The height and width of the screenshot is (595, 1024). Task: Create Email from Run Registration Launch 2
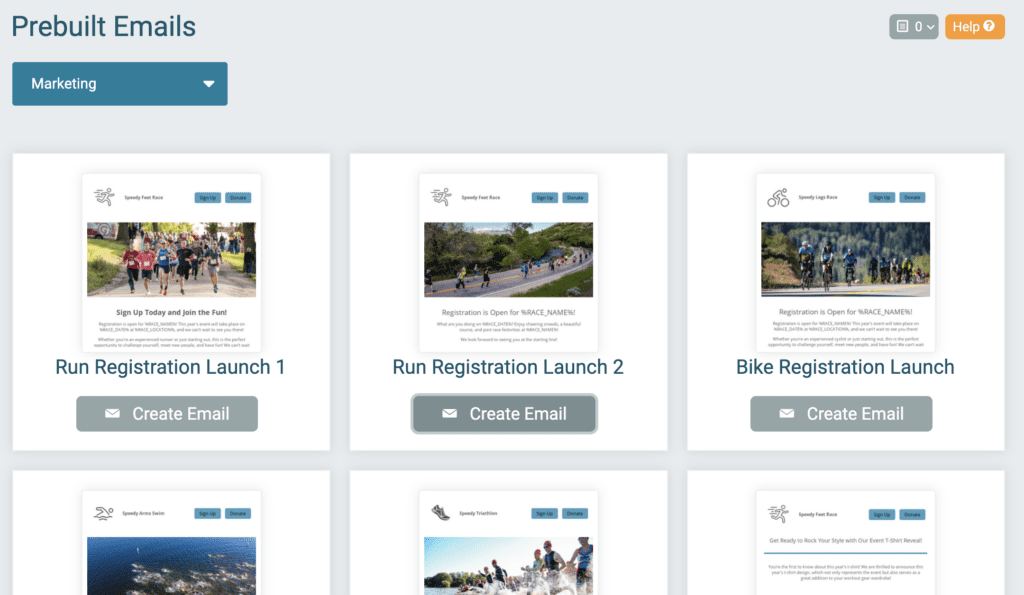[x=504, y=413]
